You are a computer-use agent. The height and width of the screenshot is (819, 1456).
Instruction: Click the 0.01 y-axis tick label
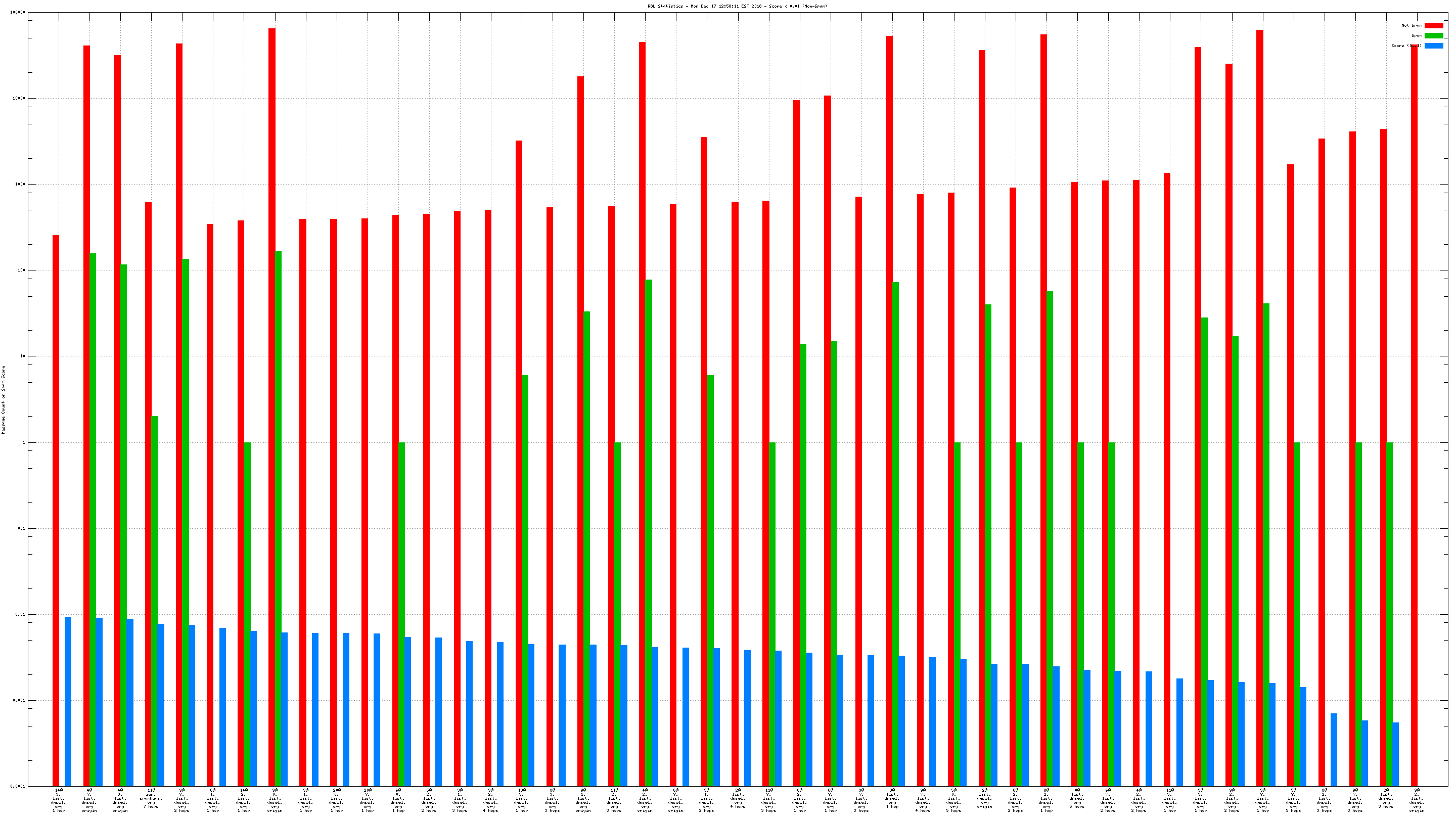(x=21, y=614)
